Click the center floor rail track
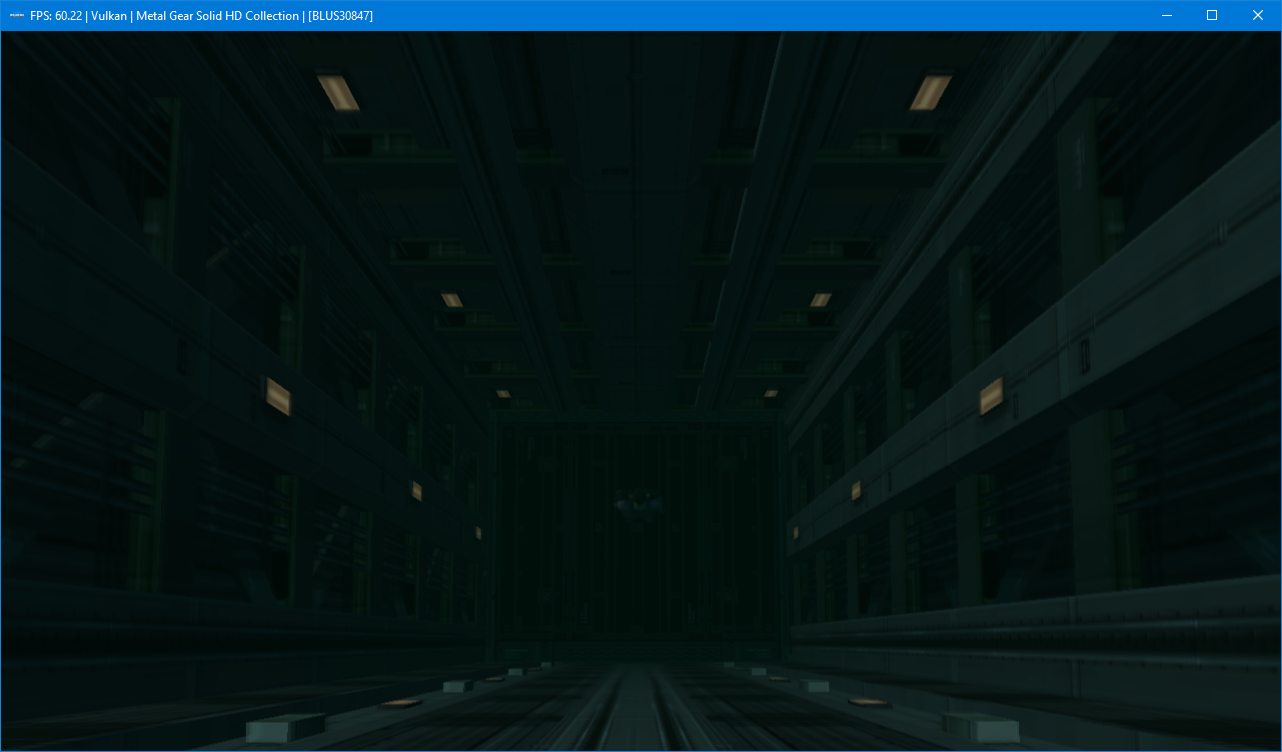Viewport: 1282px width, 752px height. [x=640, y=710]
